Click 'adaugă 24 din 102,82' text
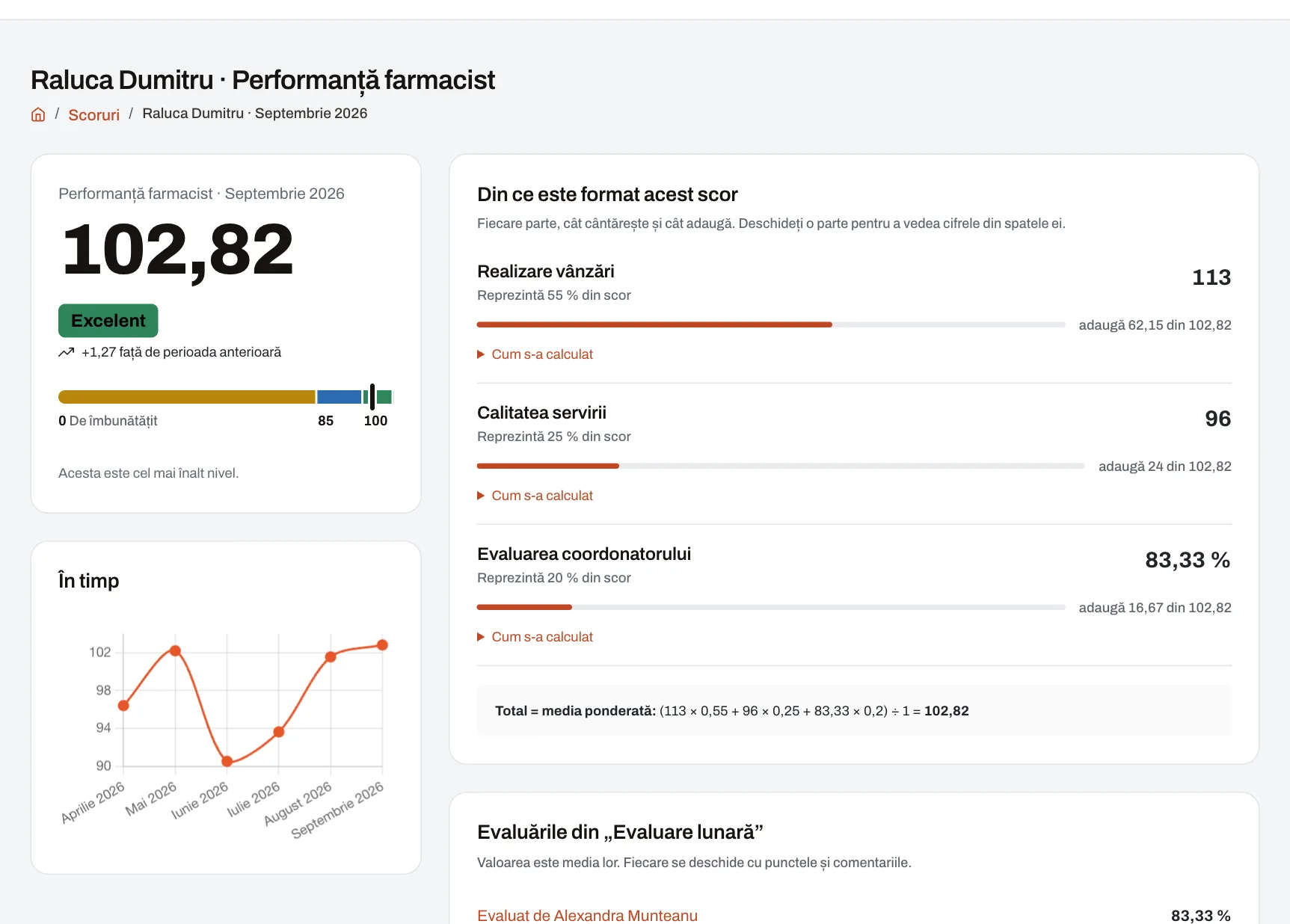The image size is (1290, 924). [x=1164, y=466]
